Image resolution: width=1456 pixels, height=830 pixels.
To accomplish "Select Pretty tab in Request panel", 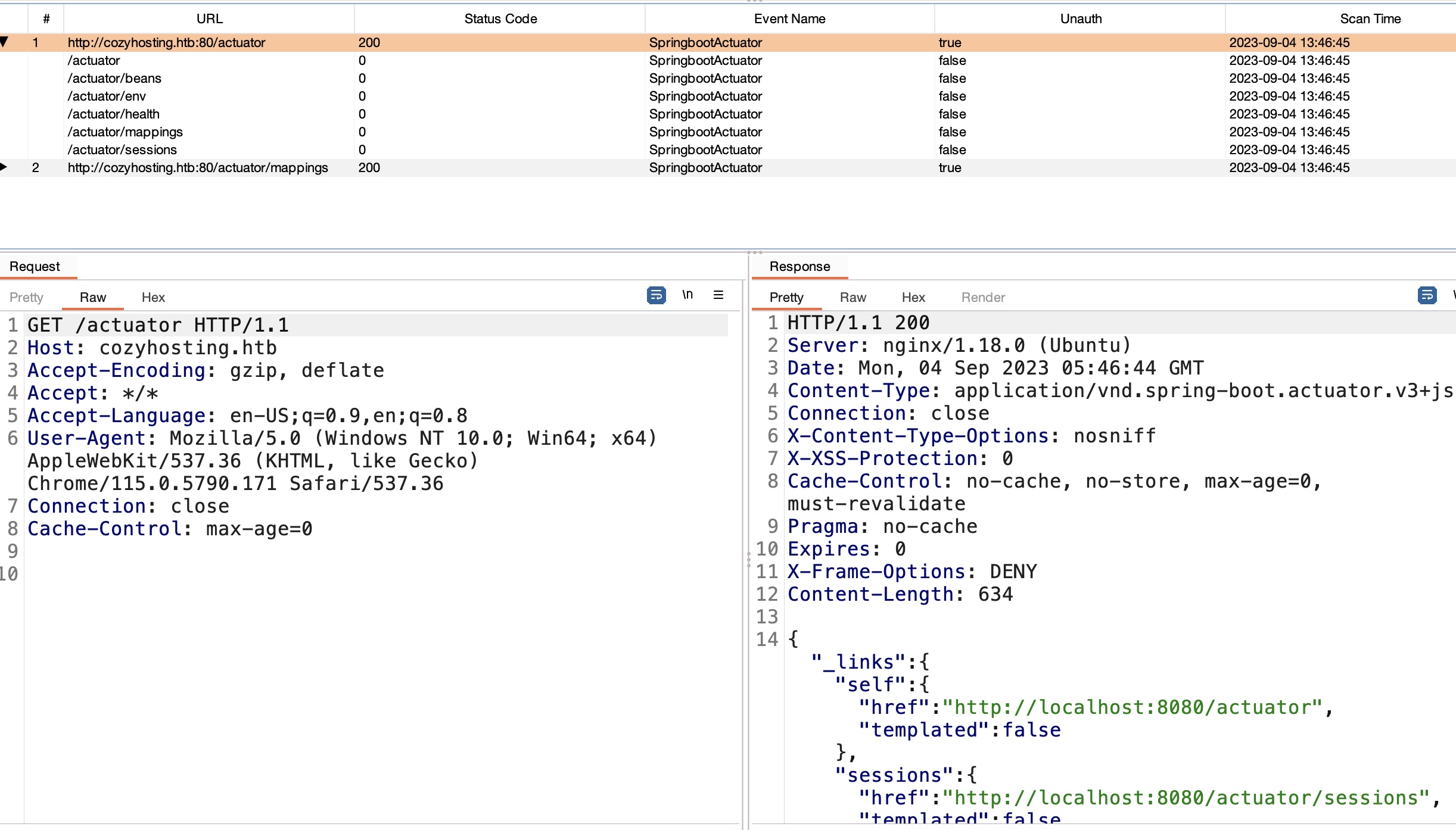I will coord(26,297).
